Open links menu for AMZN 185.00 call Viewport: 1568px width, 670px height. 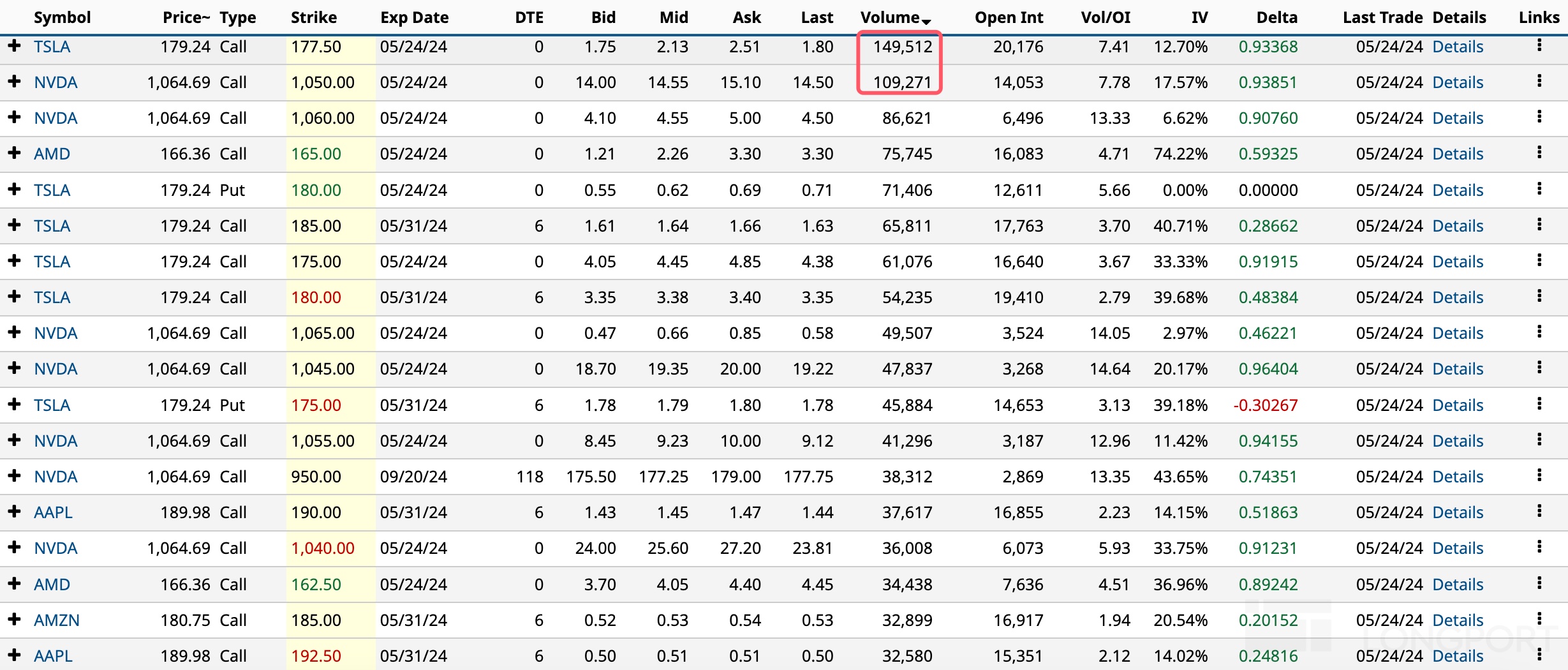click(1539, 619)
